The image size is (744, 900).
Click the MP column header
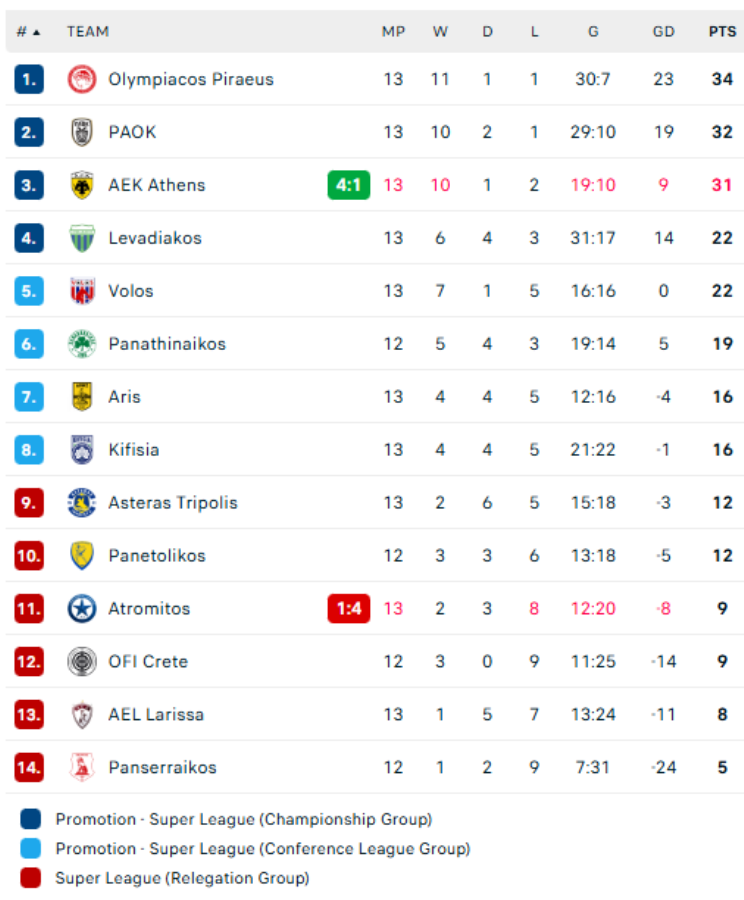point(393,32)
